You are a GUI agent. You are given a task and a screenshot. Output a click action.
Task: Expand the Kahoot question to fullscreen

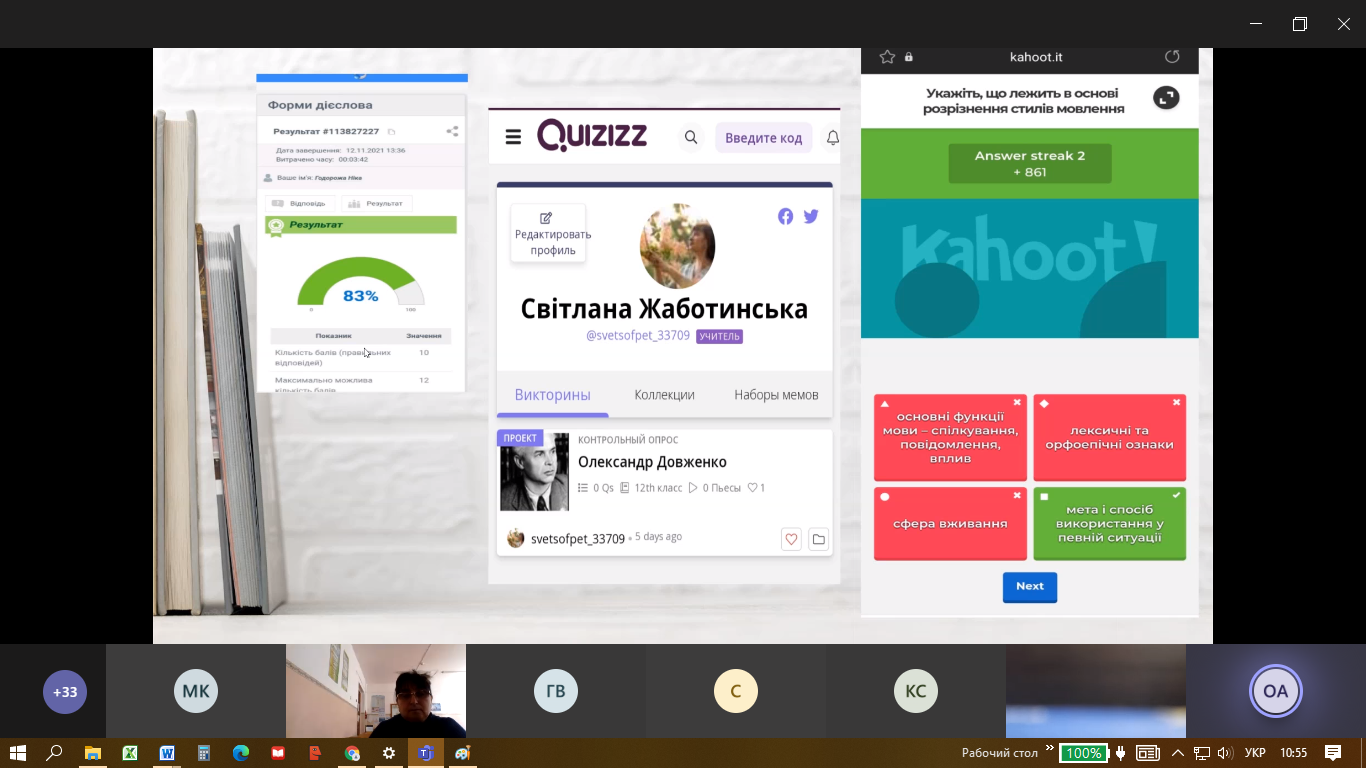[1166, 98]
